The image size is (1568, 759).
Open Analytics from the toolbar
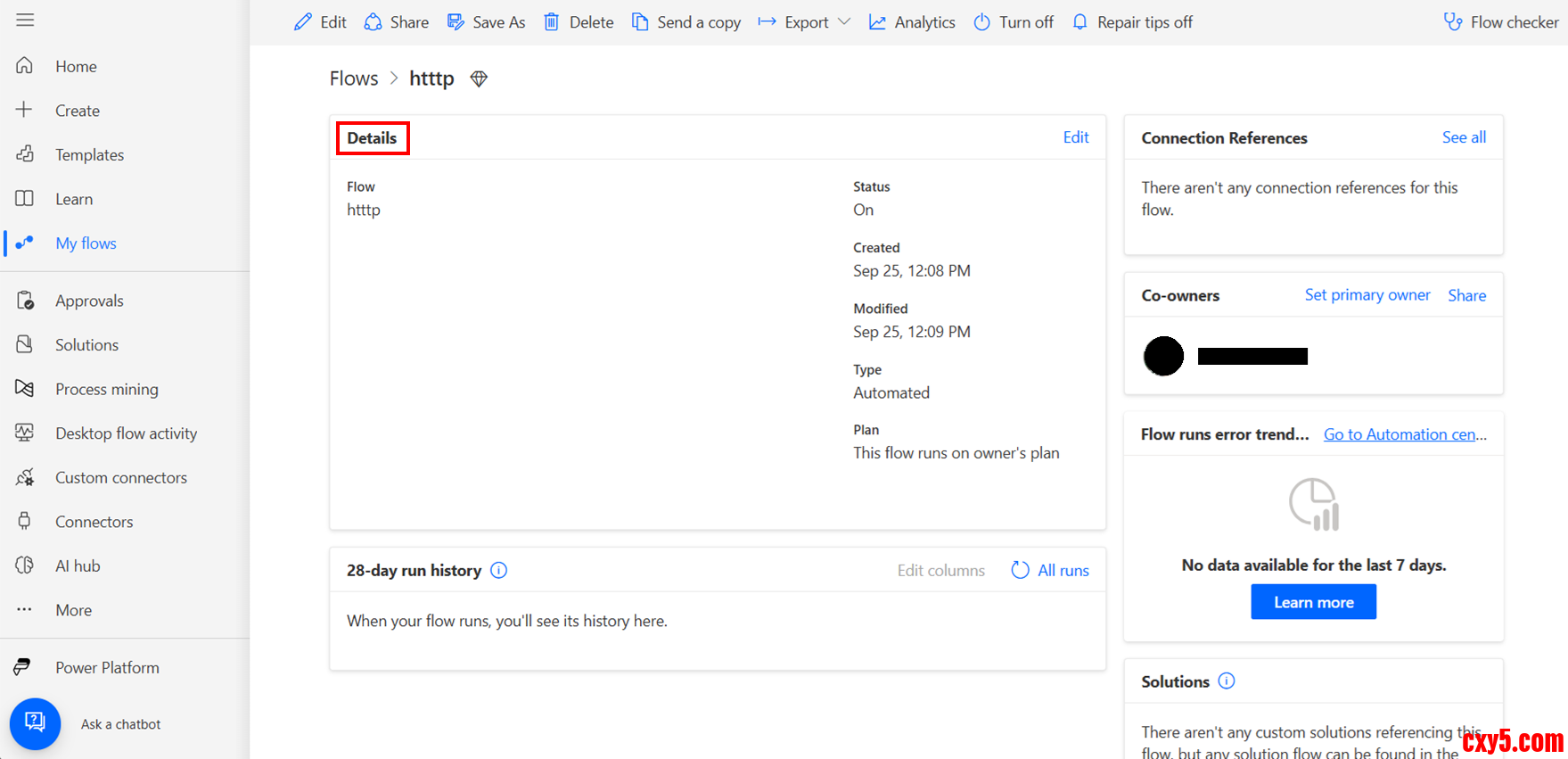pos(912,22)
